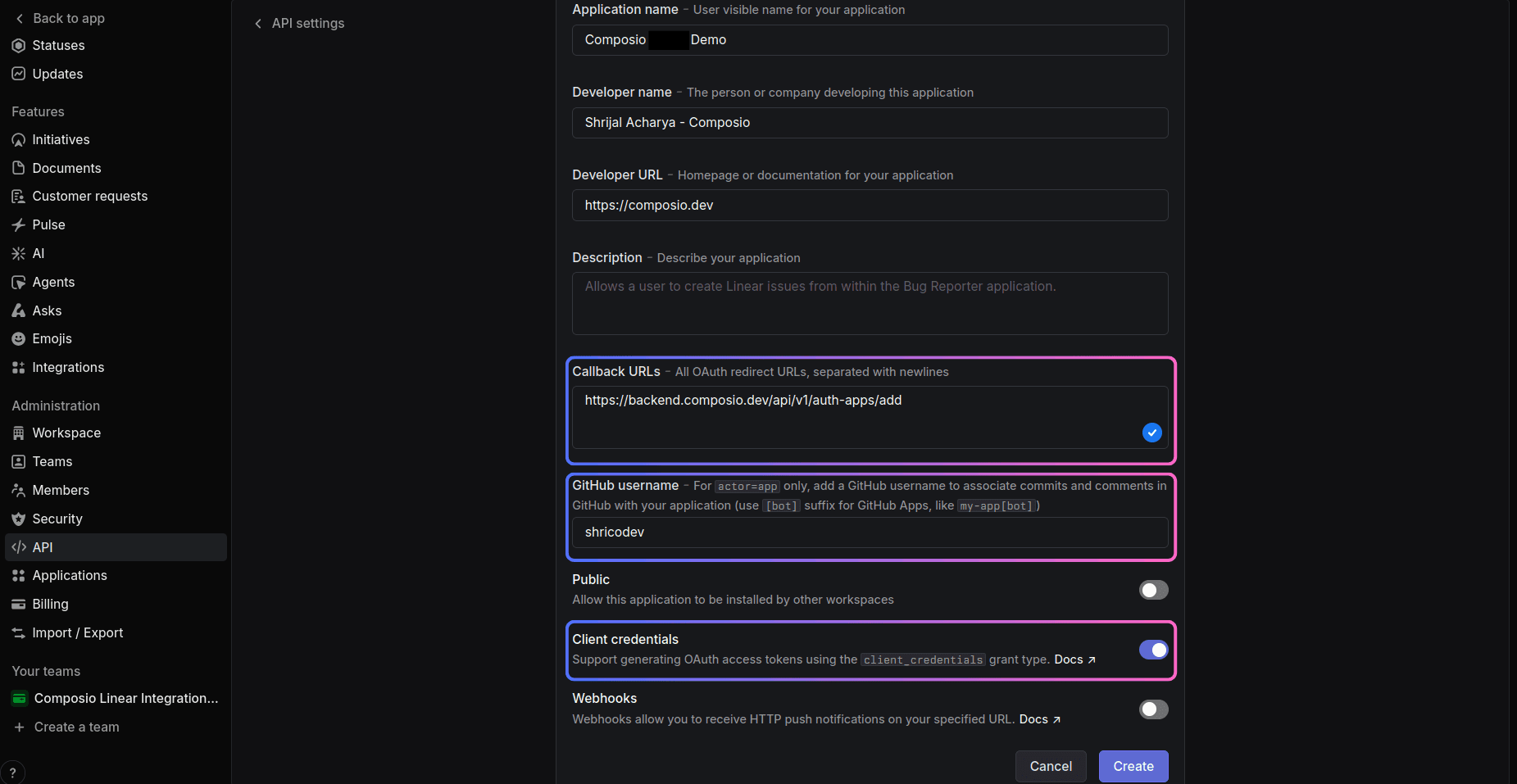The width and height of the screenshot is (1517, 784).
Task: Click Back to app link
Action: [69, 18]
